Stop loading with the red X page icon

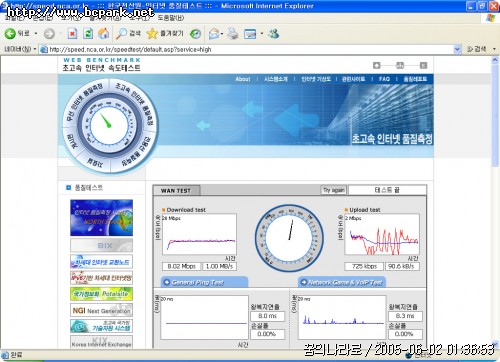pos(72,33)
